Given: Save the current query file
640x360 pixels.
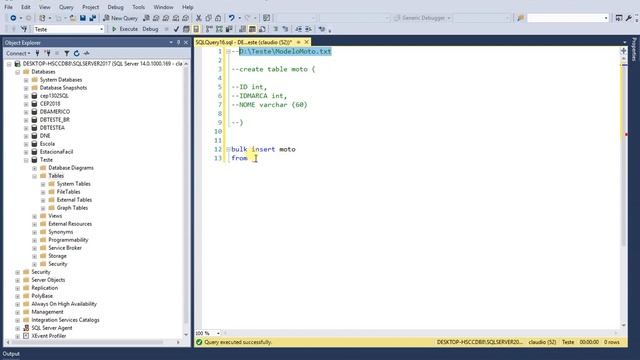Looking at the screenshot, I should [83, 18].
